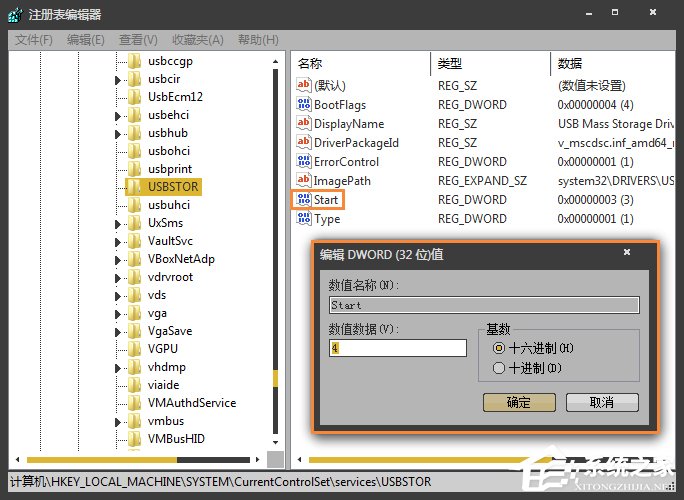Click the usbehci folder icon
Image resolution: width=684 pixels, height=500 pixels.
tap(134, 115)
